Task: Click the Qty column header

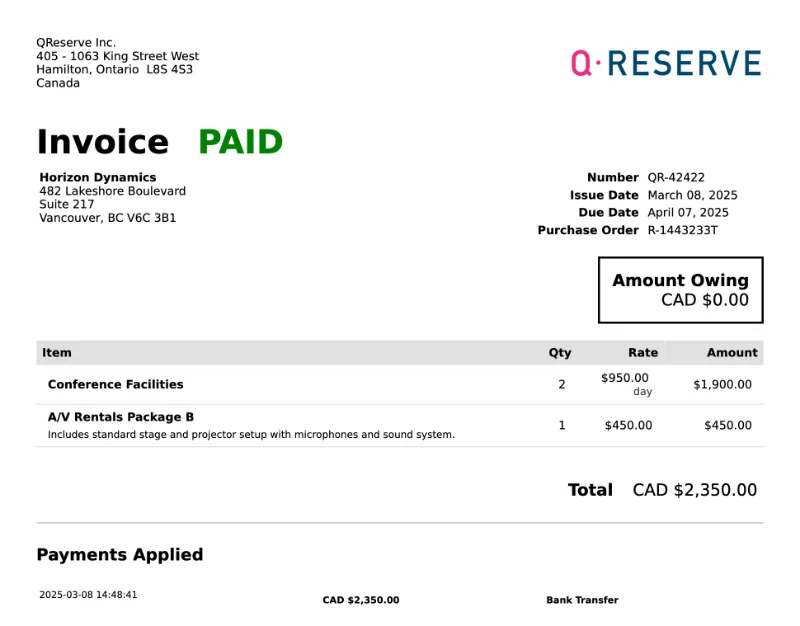Action: 560,352
